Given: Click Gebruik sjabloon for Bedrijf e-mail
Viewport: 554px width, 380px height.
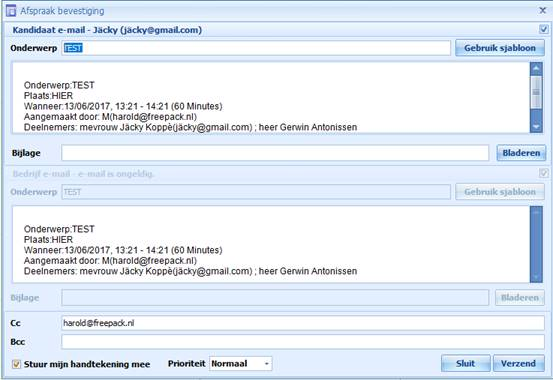Looking at the screenshot, I should pos(500,192).
